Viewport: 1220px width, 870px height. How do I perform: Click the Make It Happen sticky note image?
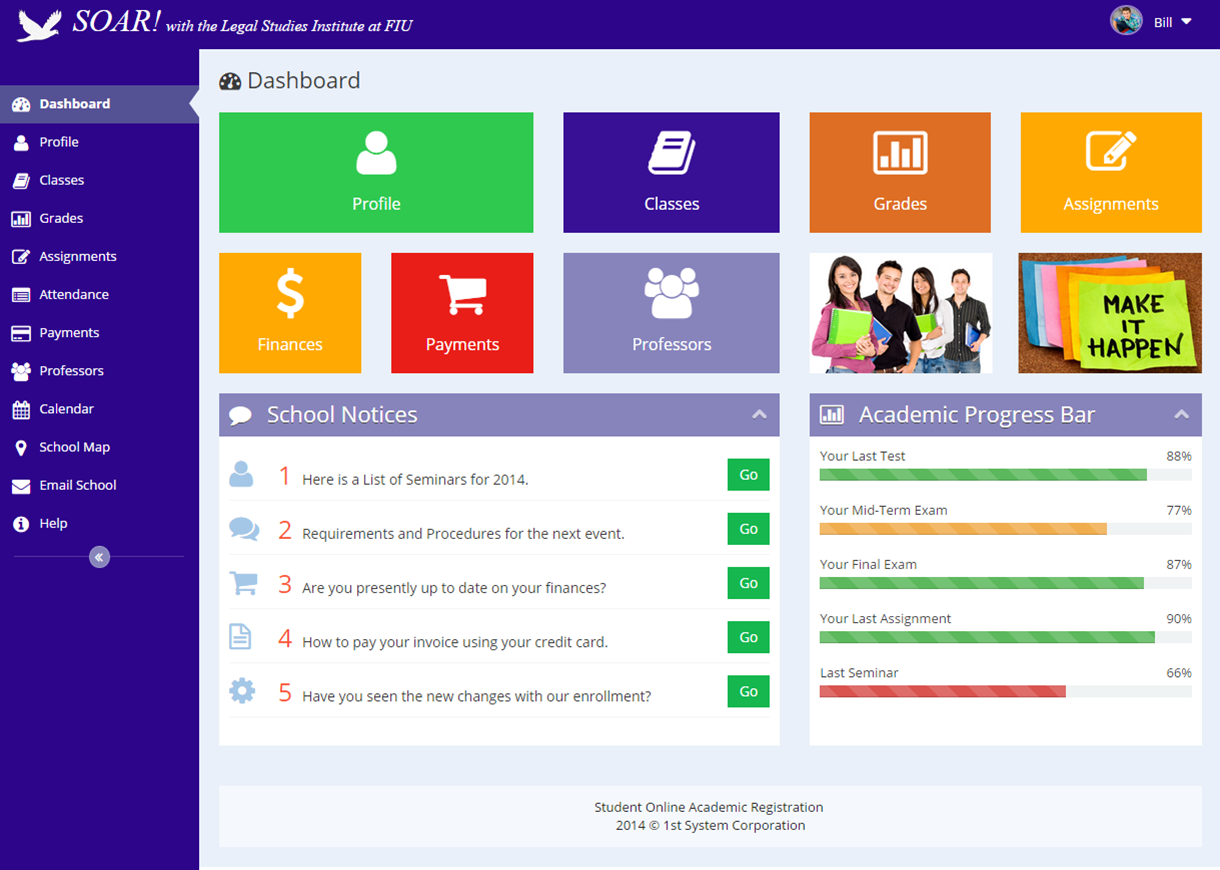coord(1110,313)
